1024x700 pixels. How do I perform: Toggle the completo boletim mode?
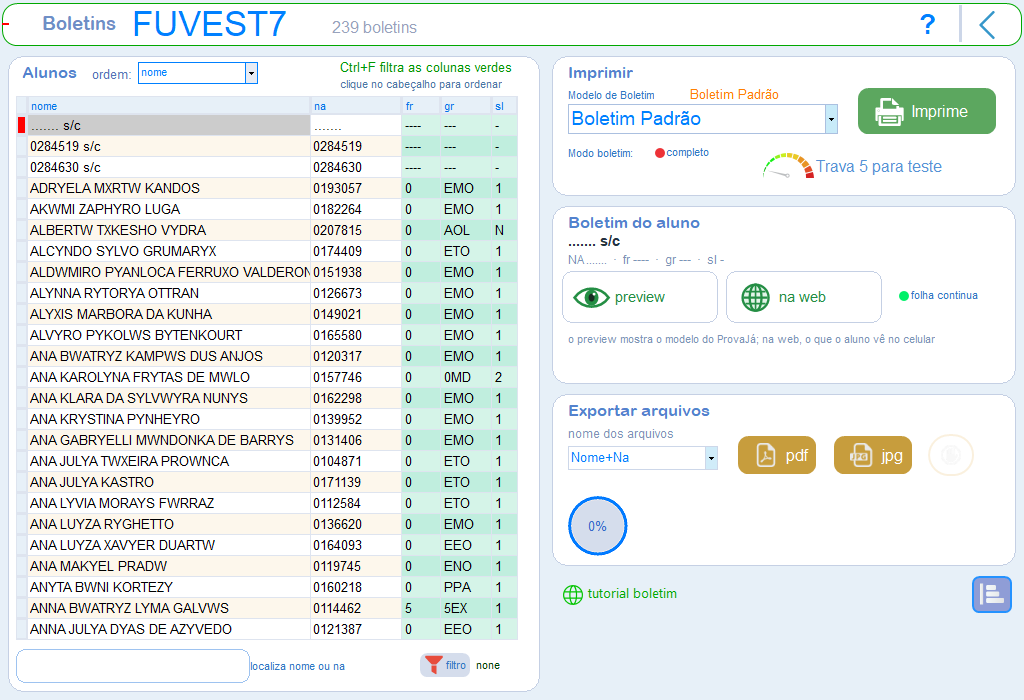click(682, 153)
